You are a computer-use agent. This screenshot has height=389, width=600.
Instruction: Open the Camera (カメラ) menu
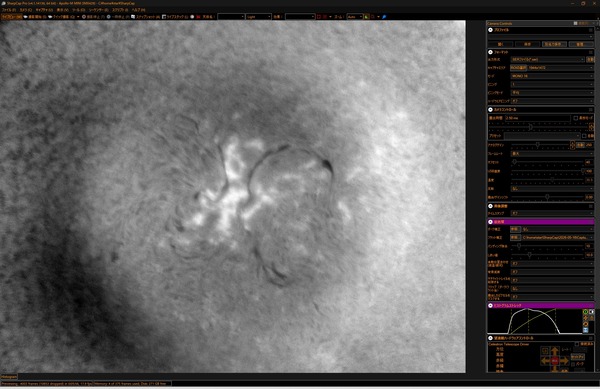[26, 10]
